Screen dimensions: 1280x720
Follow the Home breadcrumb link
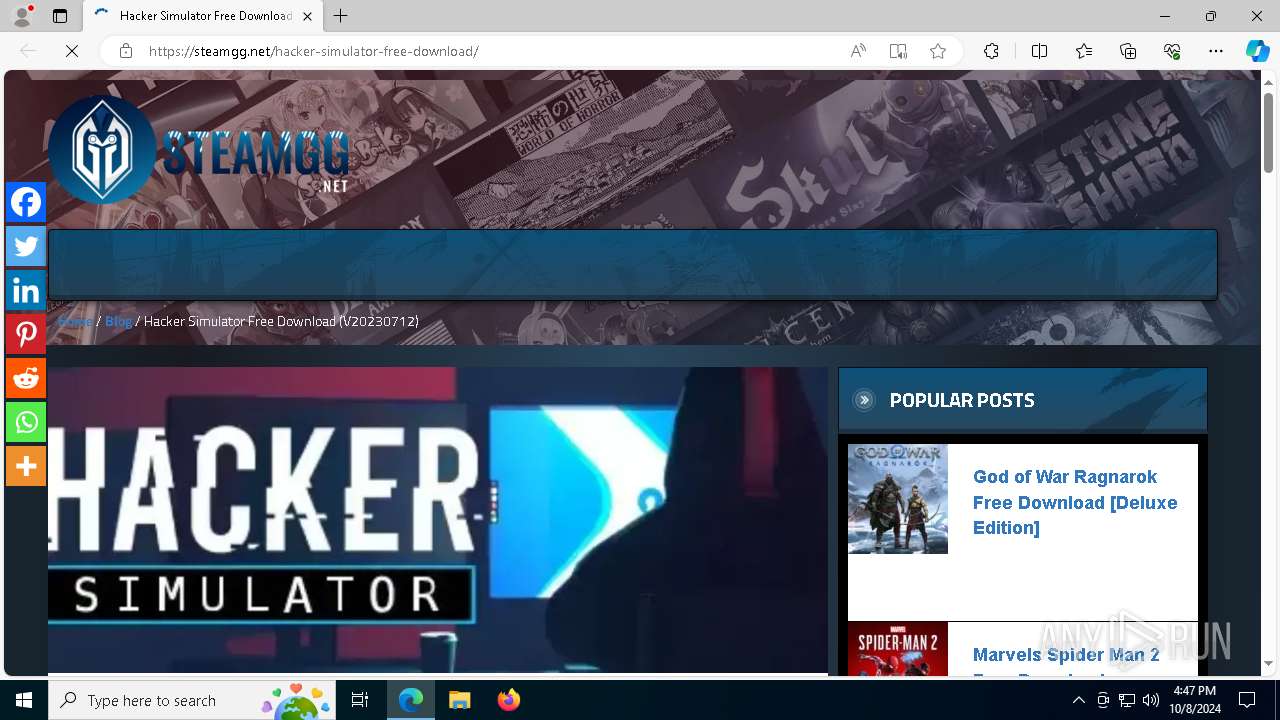click(x=75, y=321)
